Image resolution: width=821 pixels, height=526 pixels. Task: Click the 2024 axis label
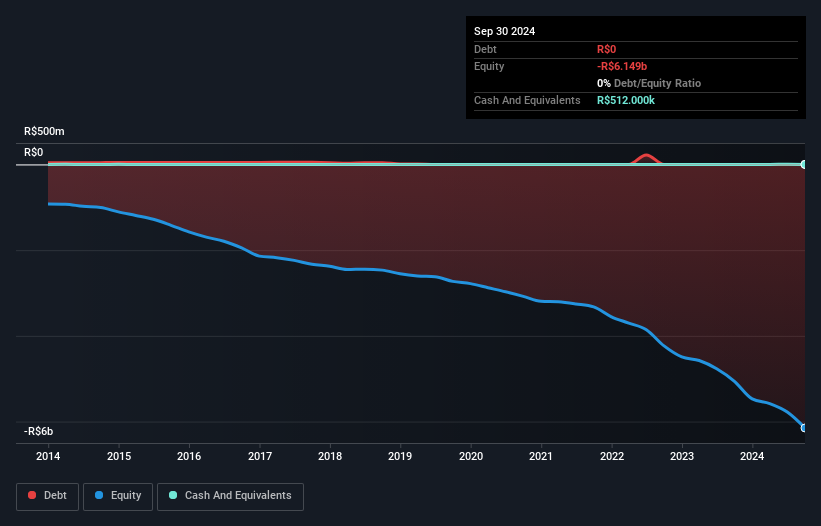(752, 456)
